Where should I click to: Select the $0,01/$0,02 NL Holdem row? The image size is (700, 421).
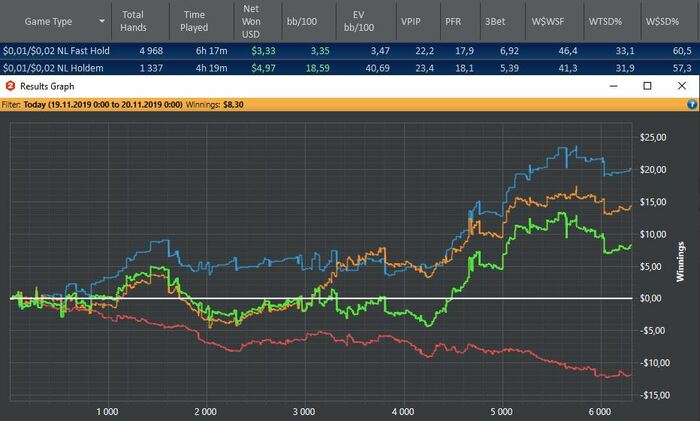(x=350, y=68)
